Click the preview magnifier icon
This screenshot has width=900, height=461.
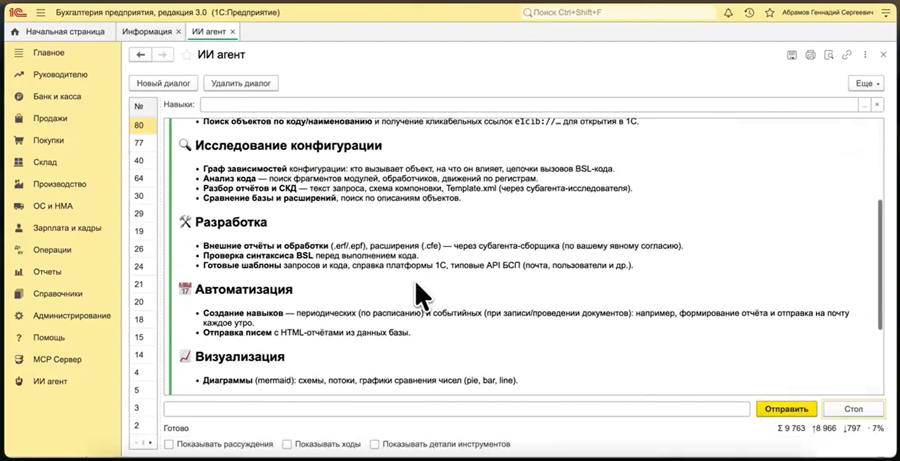tap(828, 55)
